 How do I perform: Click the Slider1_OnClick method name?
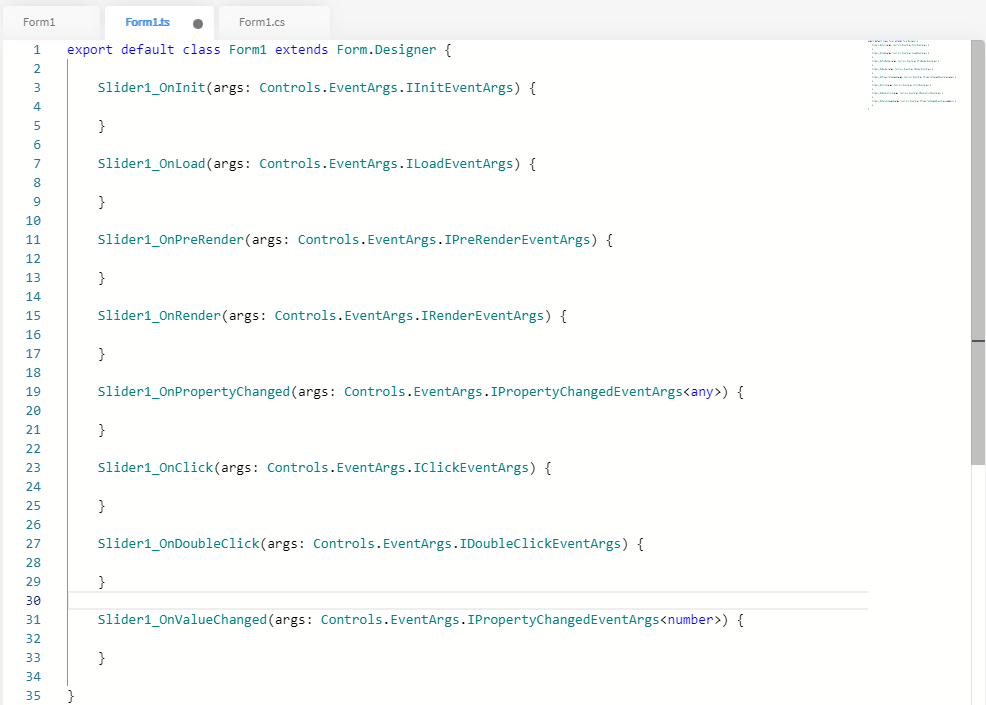155,467
